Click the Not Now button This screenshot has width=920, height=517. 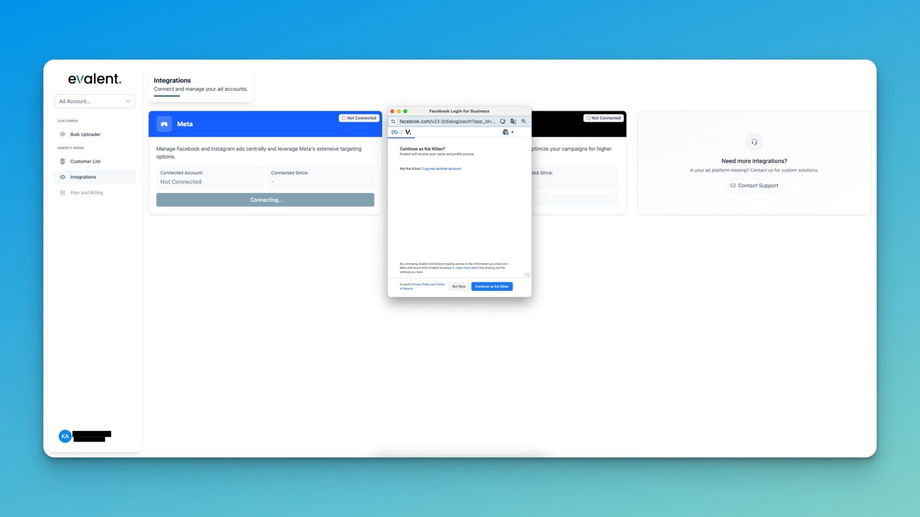459,286
